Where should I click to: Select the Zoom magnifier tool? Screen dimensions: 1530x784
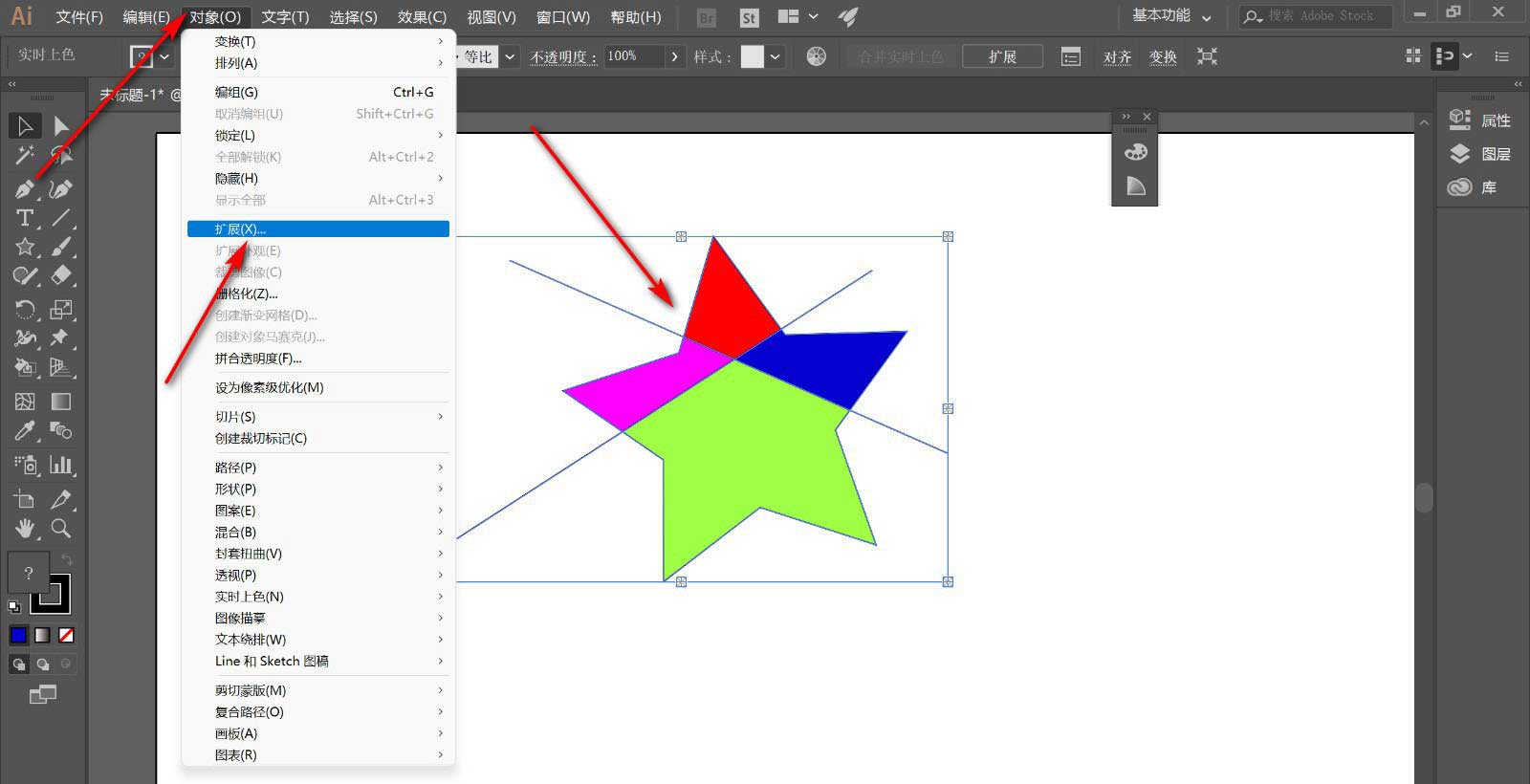coord(61,529)
